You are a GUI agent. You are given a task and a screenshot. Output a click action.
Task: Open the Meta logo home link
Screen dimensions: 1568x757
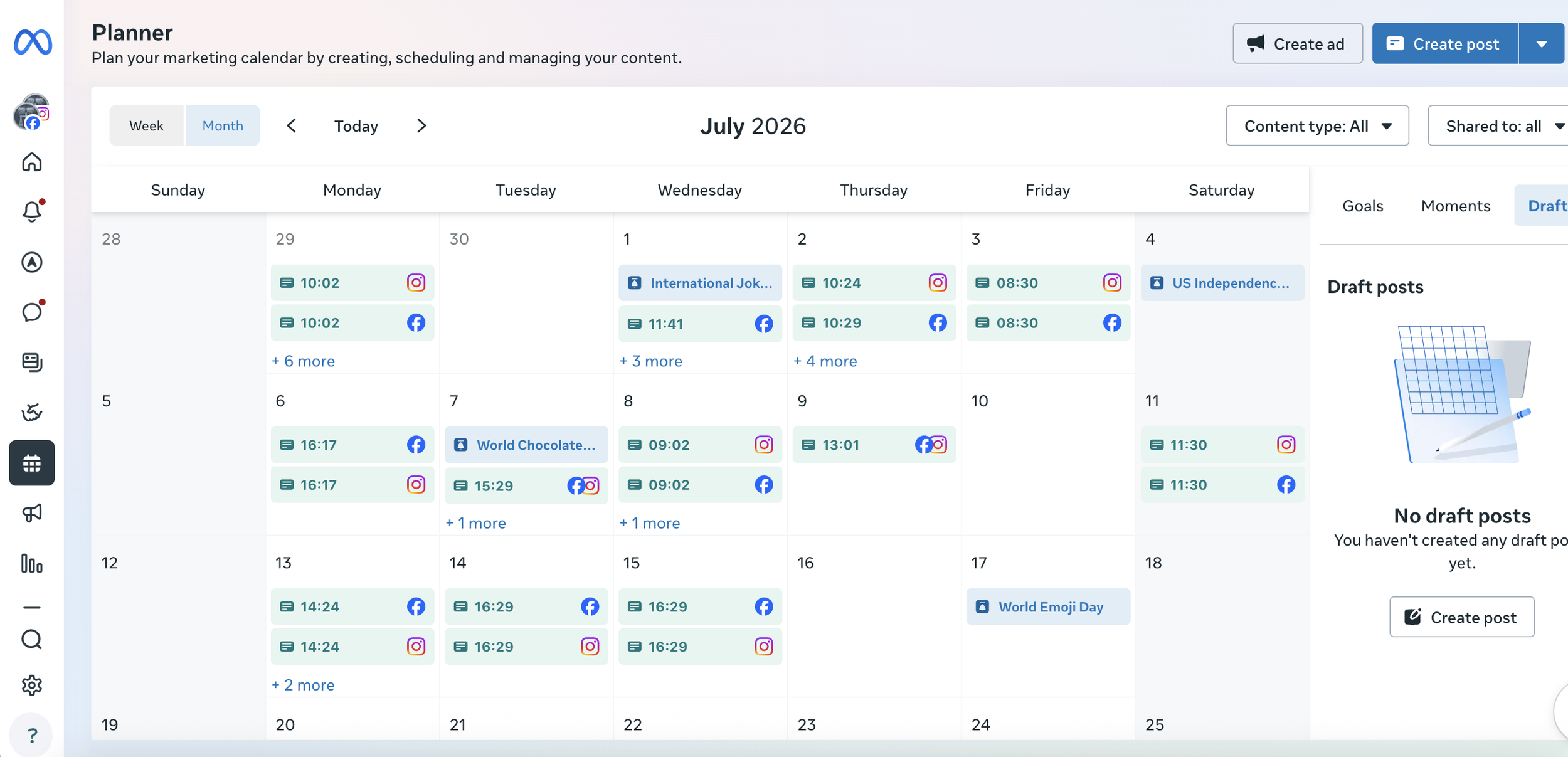tap(33, 42)
